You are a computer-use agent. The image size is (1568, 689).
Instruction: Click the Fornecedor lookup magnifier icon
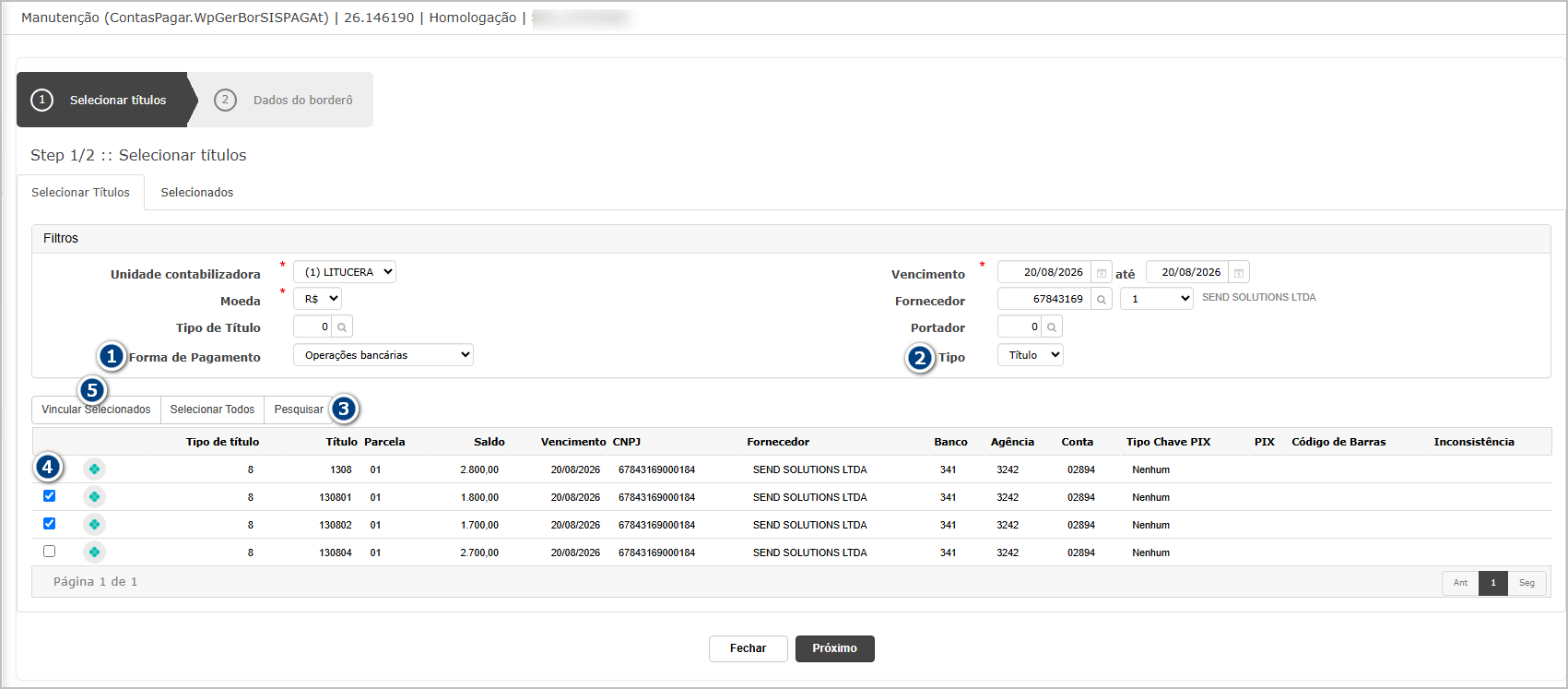click(x=1101, y=300)
